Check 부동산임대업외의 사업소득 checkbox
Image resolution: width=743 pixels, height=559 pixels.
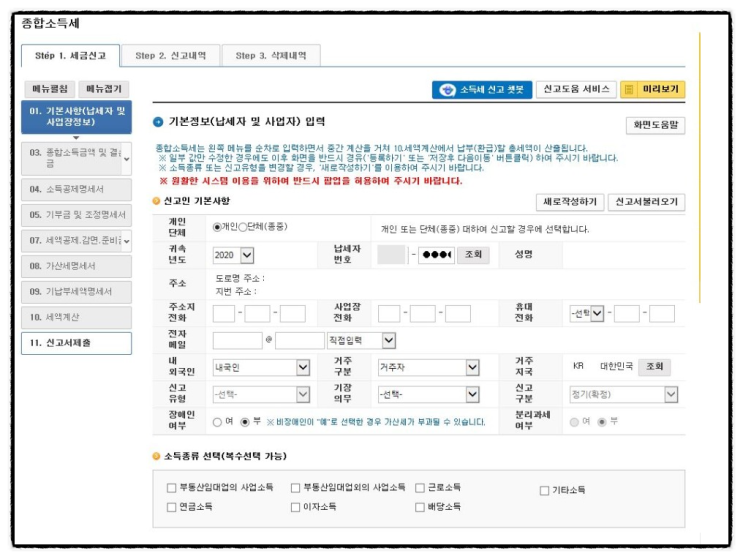click(296, 488)
